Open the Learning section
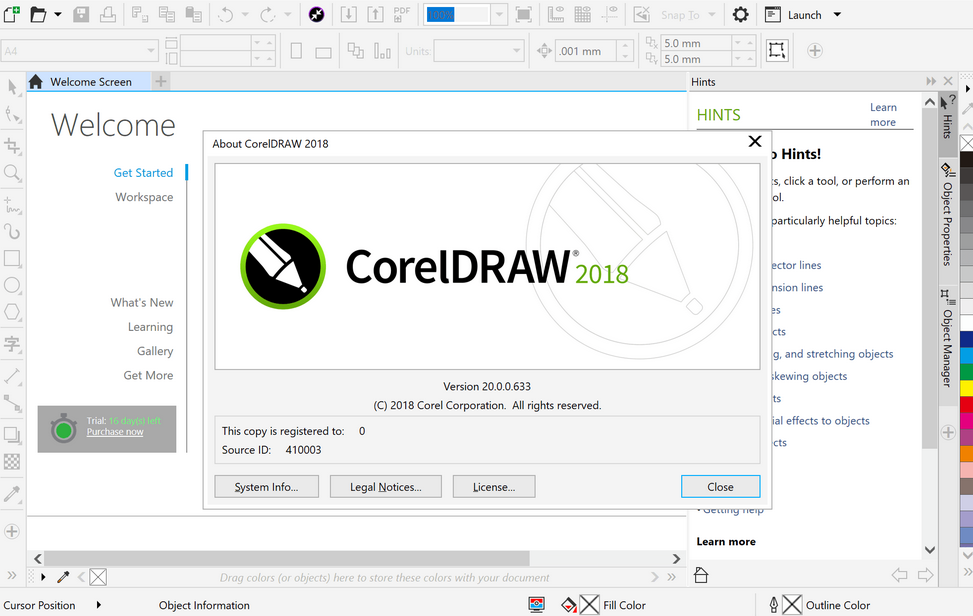 [150, 327]
